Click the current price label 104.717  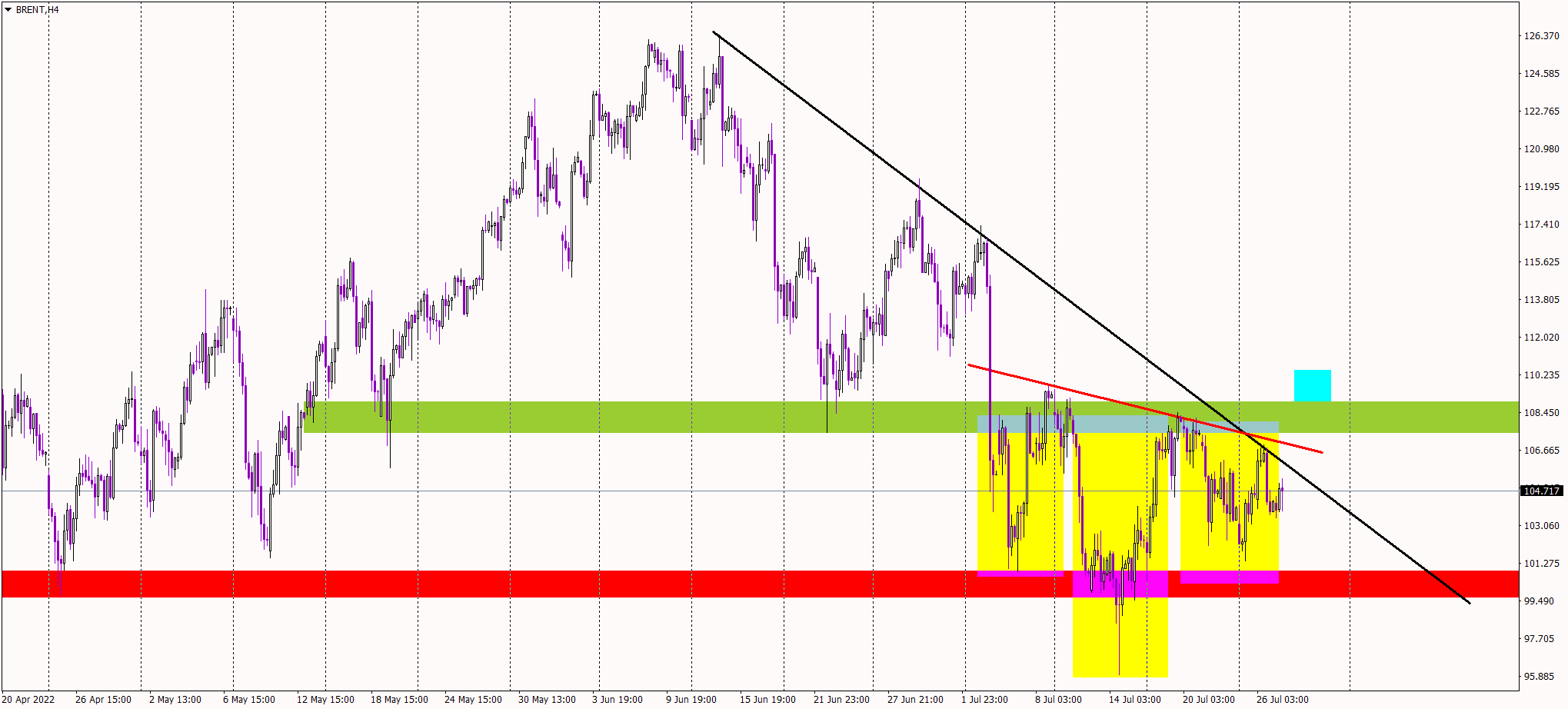[x=1542, y=491]
